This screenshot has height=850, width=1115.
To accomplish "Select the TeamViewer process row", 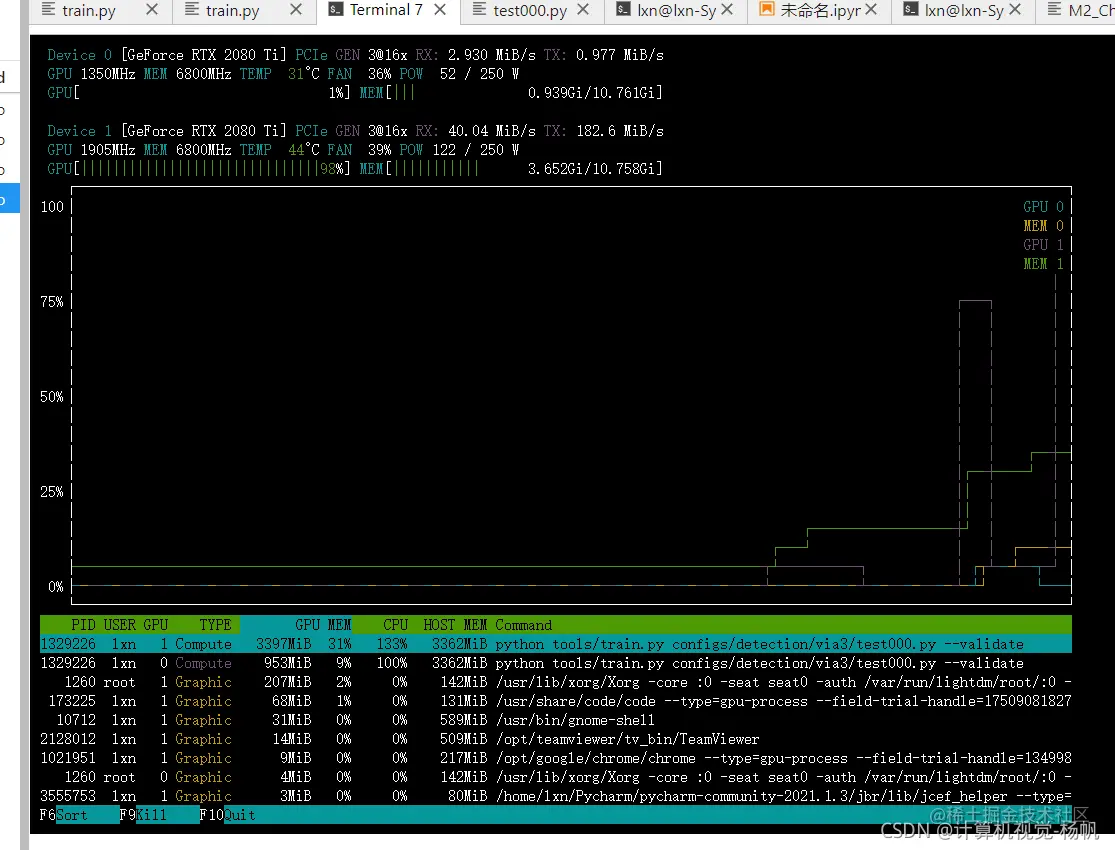I will tap(555, 740).
